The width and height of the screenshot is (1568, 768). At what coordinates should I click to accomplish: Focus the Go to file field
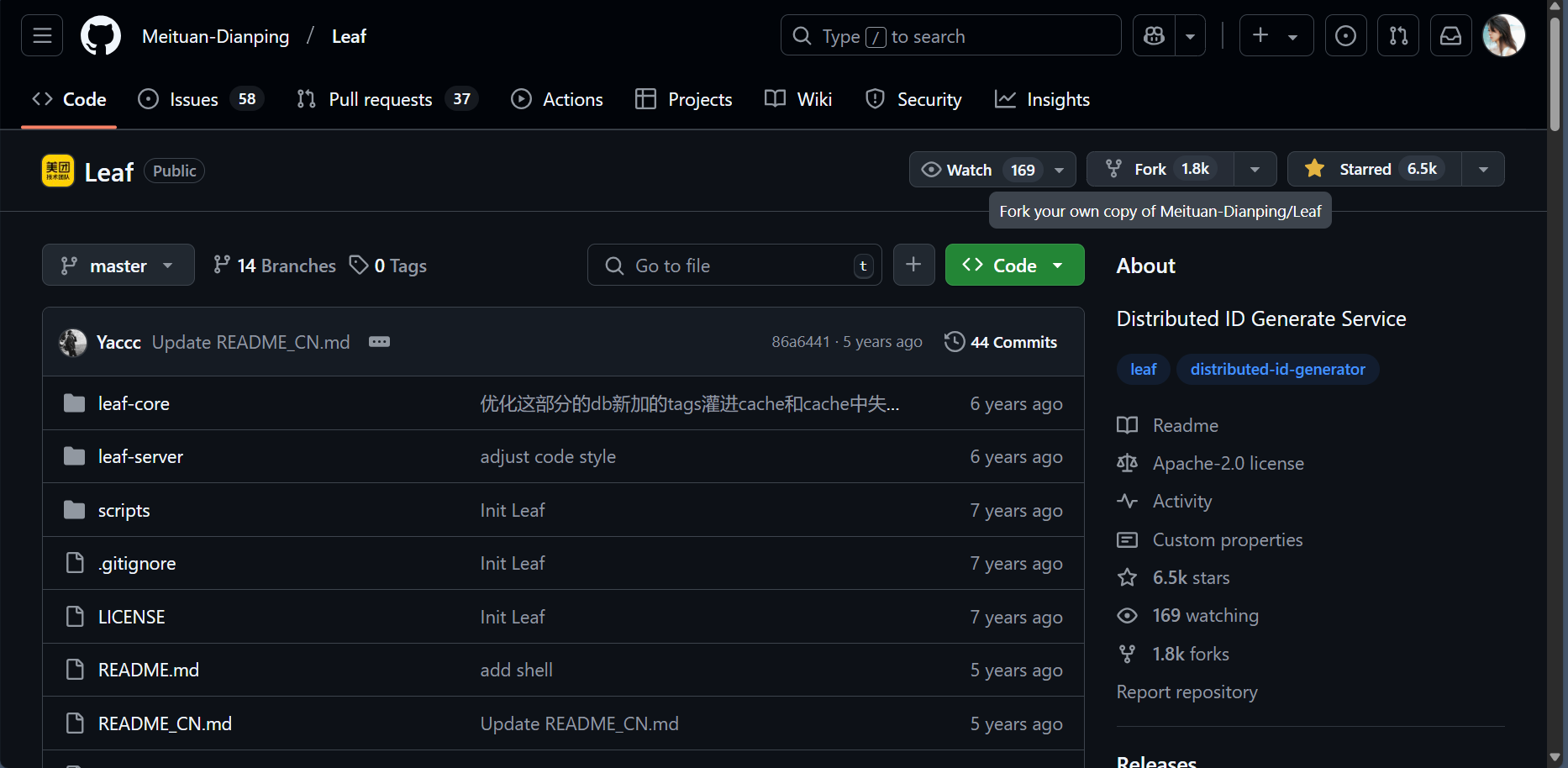tap(734, 265)
